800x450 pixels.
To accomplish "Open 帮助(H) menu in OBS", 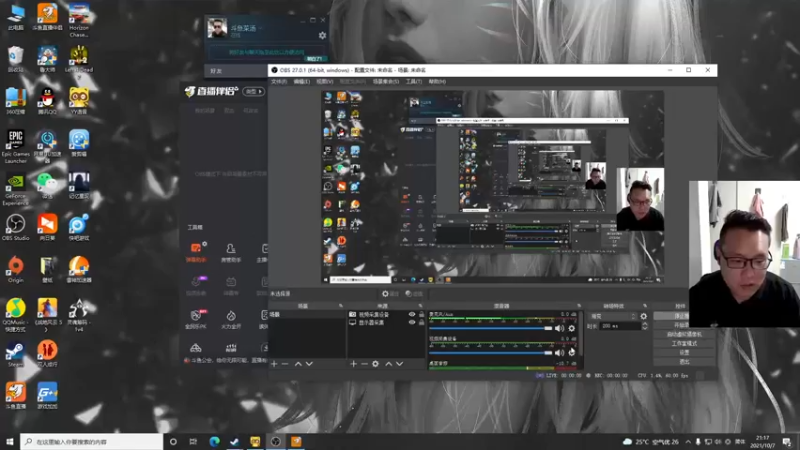I will (437, 82).
